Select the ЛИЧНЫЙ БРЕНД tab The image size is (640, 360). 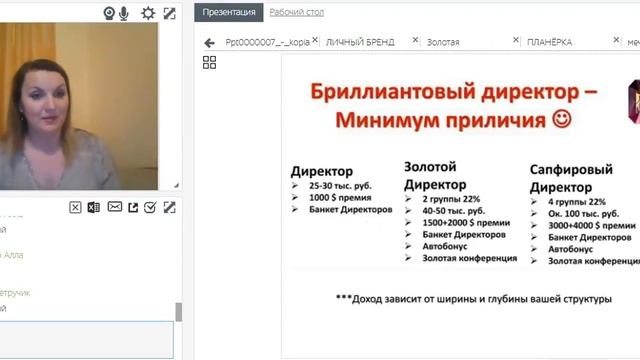pyautogui.click(x=360, y=42)
